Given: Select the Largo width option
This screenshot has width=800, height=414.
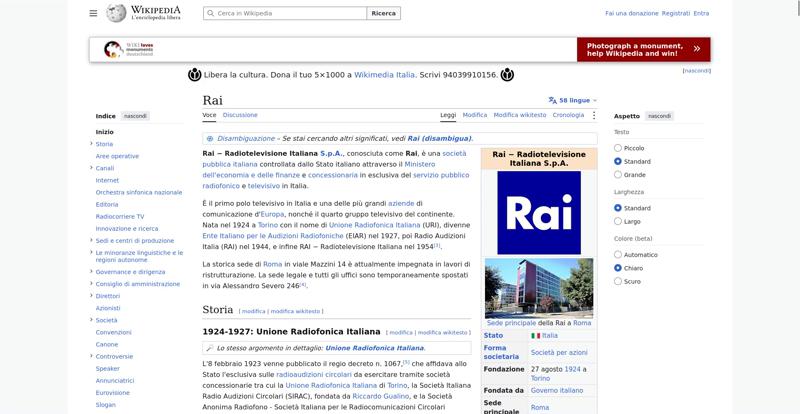Looking at the screenshot, I should [618, 222].
